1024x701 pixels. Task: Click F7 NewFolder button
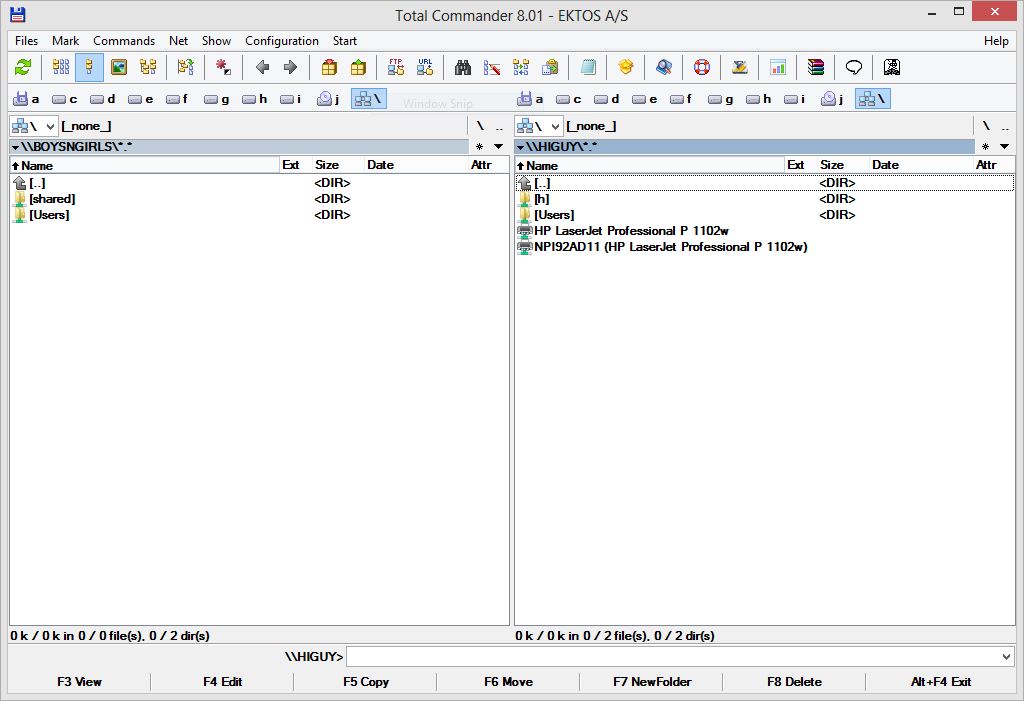pyautogui.click(x=652, y=681)
